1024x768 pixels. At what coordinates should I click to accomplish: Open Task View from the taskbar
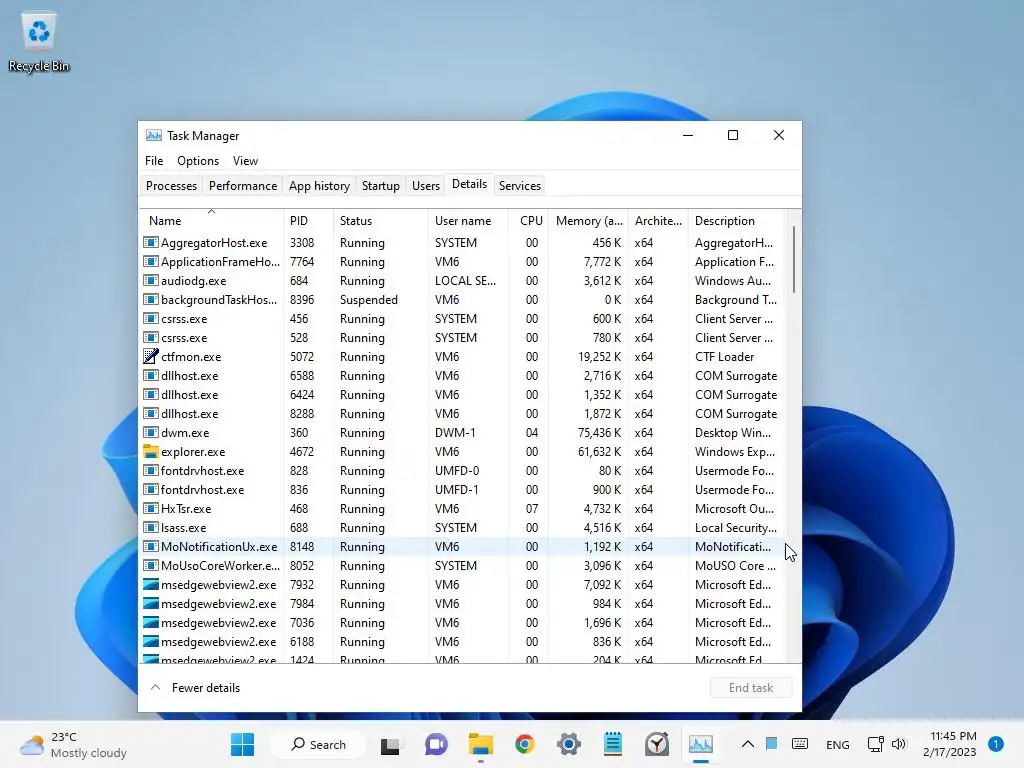(390, 744)
